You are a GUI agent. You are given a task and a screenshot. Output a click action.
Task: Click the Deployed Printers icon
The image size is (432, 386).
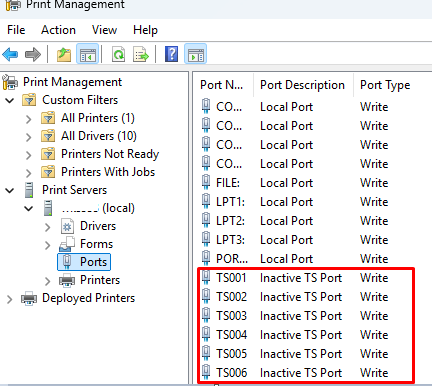(29, 298)
